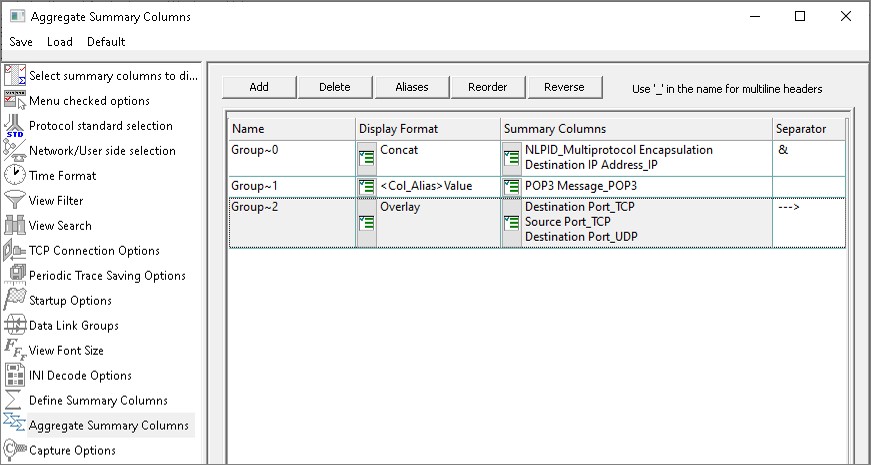Select TCP Connection Options entry
Viewport: 871px width, 465px height.
[x=94, y=251]
